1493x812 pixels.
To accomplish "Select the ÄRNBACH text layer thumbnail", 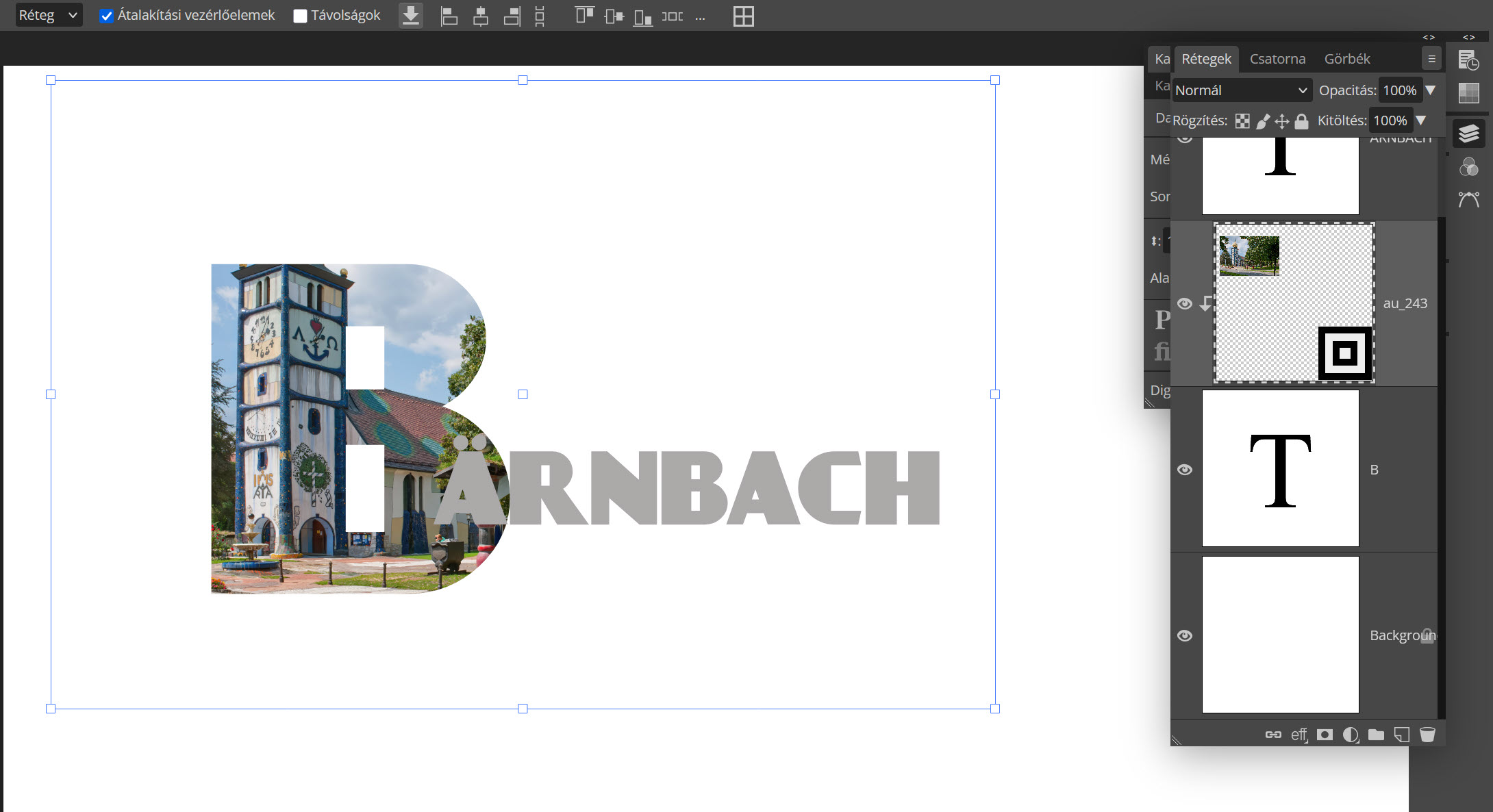I will click(x=1280, y=176).
